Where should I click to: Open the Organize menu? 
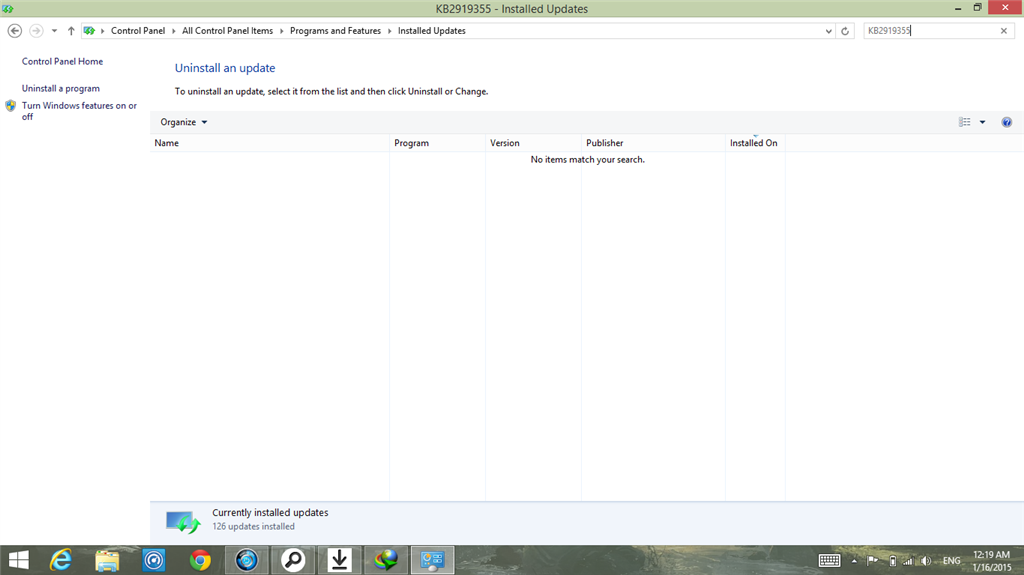click(x=184, y=122)
